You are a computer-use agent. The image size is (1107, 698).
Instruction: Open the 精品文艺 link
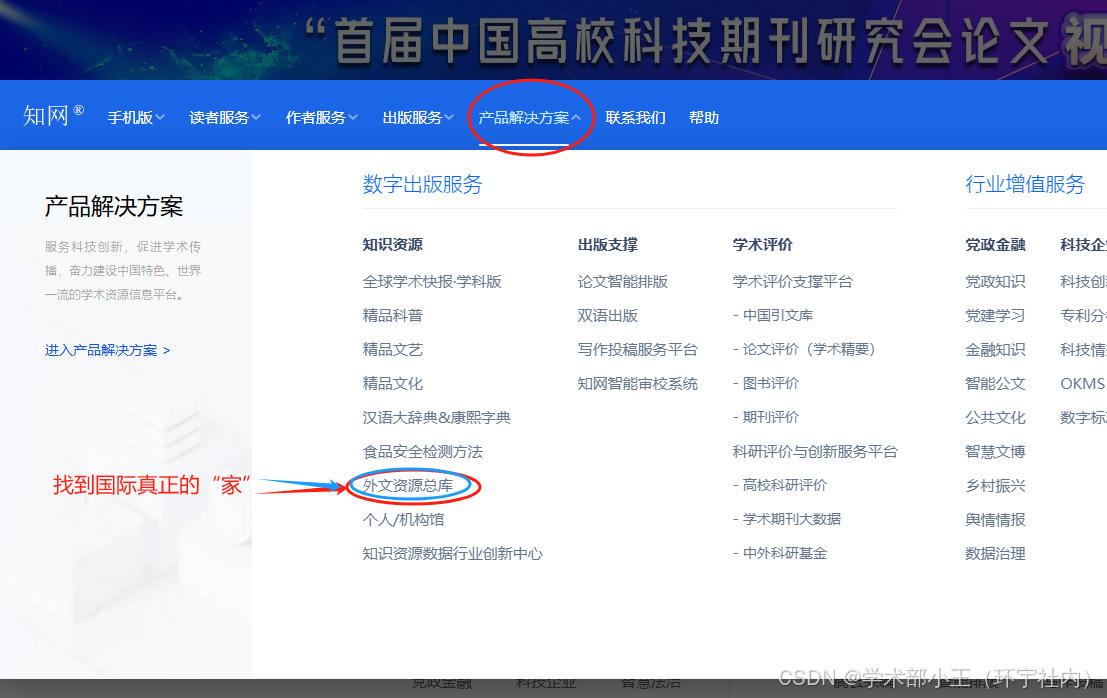click(393, 349)
